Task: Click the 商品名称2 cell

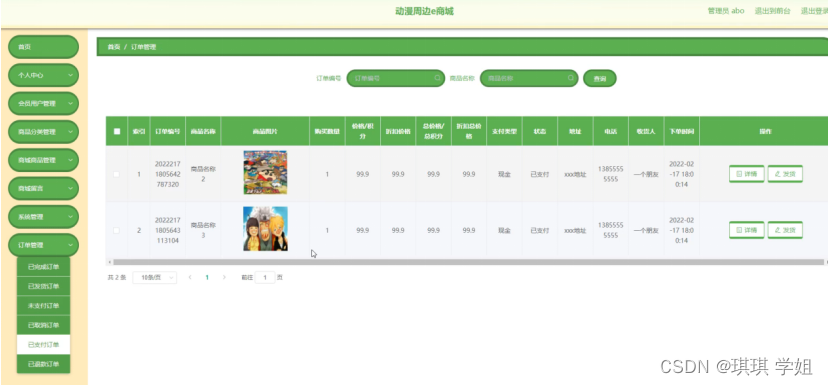Action: click(x=203, y=174)
